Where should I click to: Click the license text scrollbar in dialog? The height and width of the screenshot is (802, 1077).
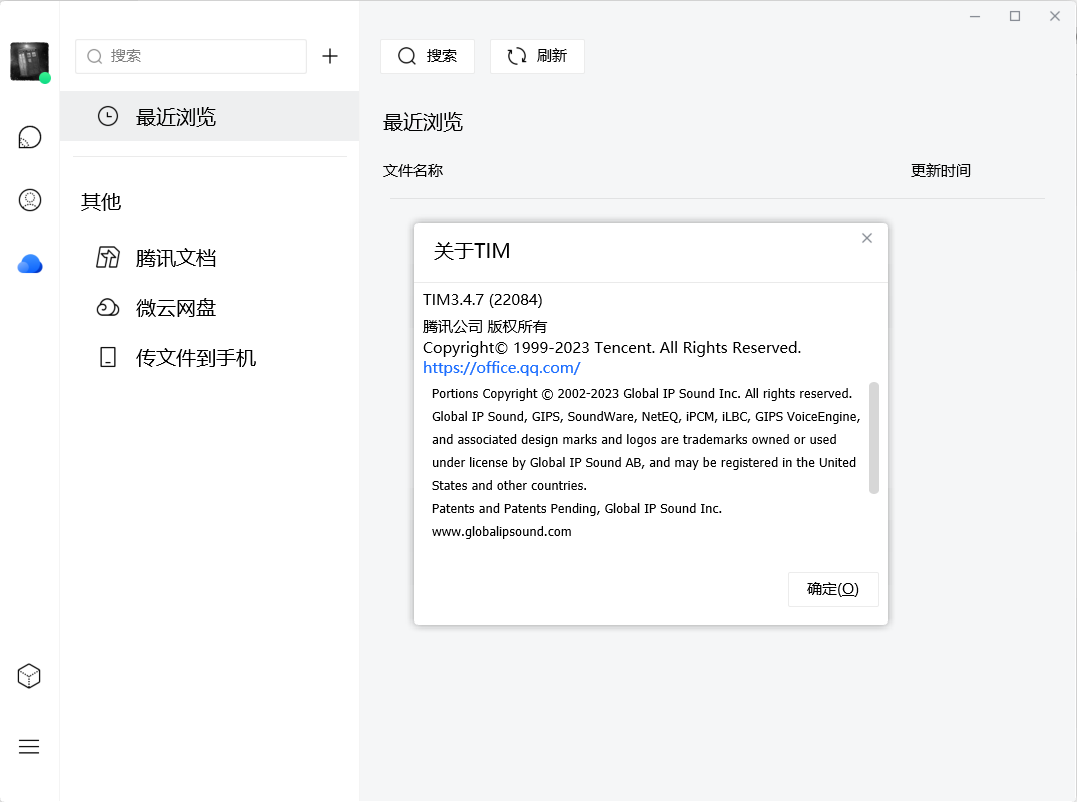coord(874,438)
